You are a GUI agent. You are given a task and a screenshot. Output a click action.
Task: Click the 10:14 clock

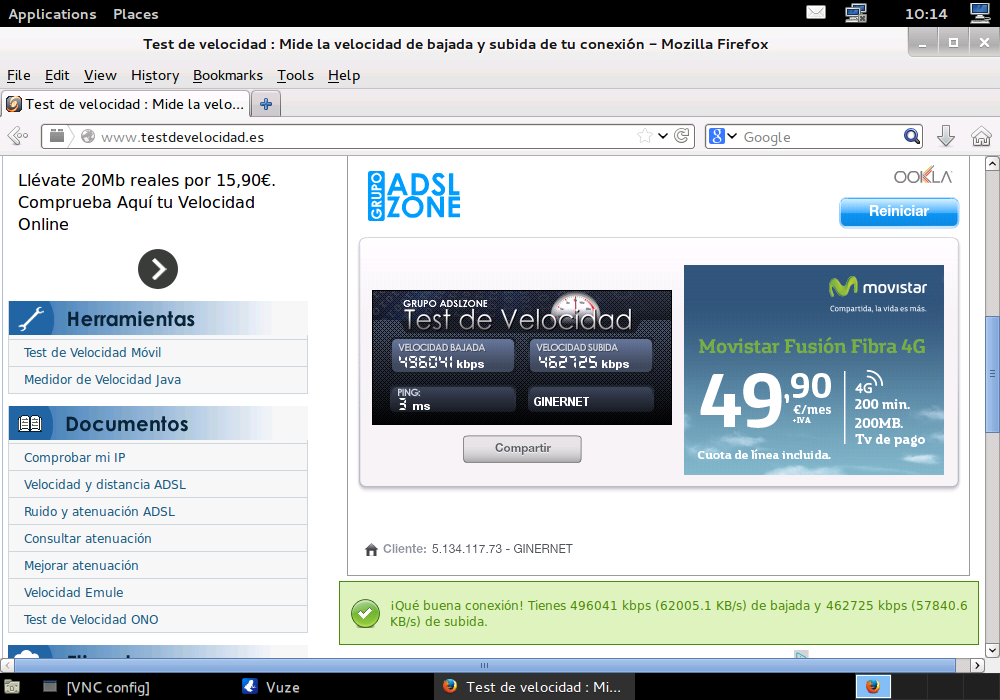click(926, 14)
